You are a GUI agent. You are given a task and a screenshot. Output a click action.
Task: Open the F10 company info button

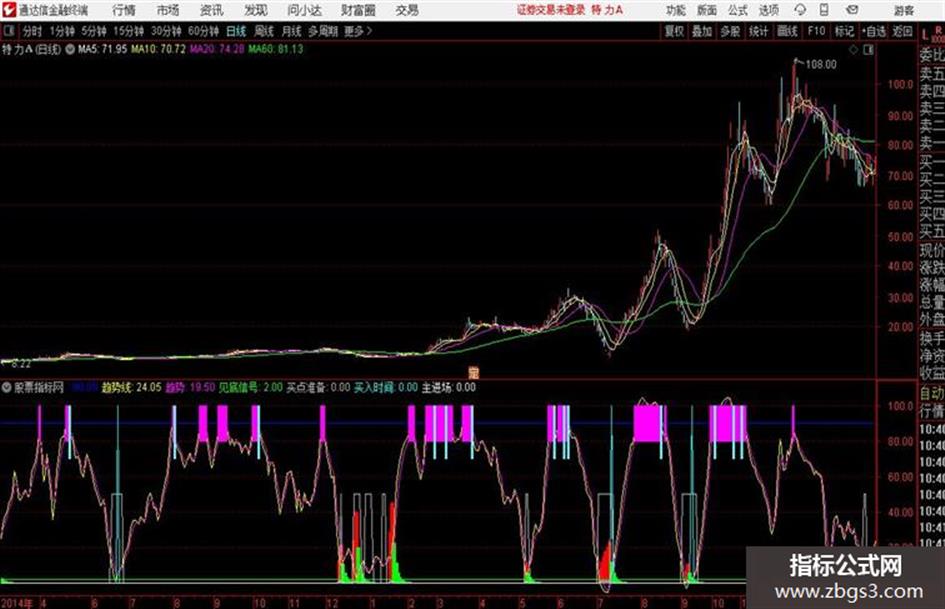[816, 31]
